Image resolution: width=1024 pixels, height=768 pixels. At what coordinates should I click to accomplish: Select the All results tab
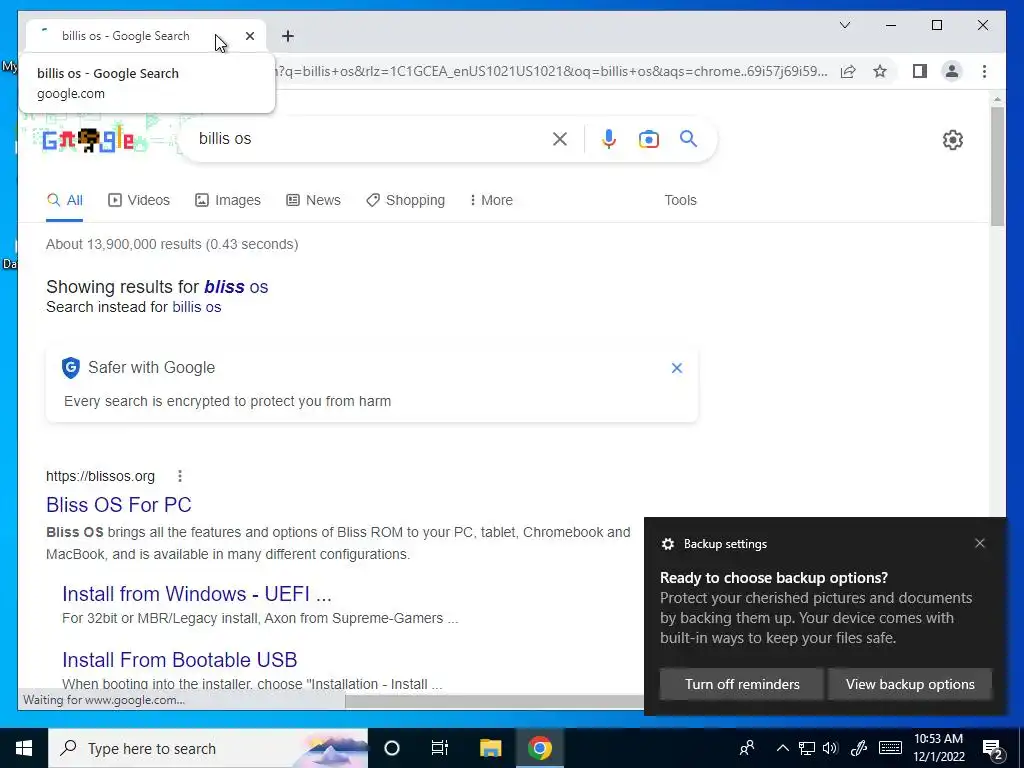(65, 200)
